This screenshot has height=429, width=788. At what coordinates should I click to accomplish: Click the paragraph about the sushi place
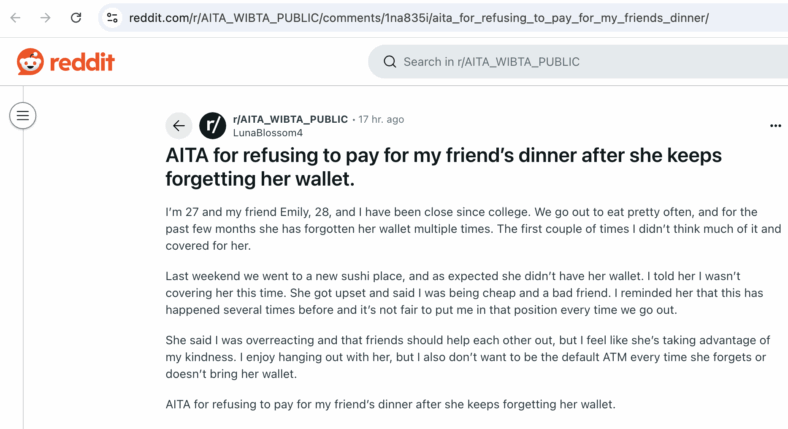pyautogui.click(x=464, y=293)
